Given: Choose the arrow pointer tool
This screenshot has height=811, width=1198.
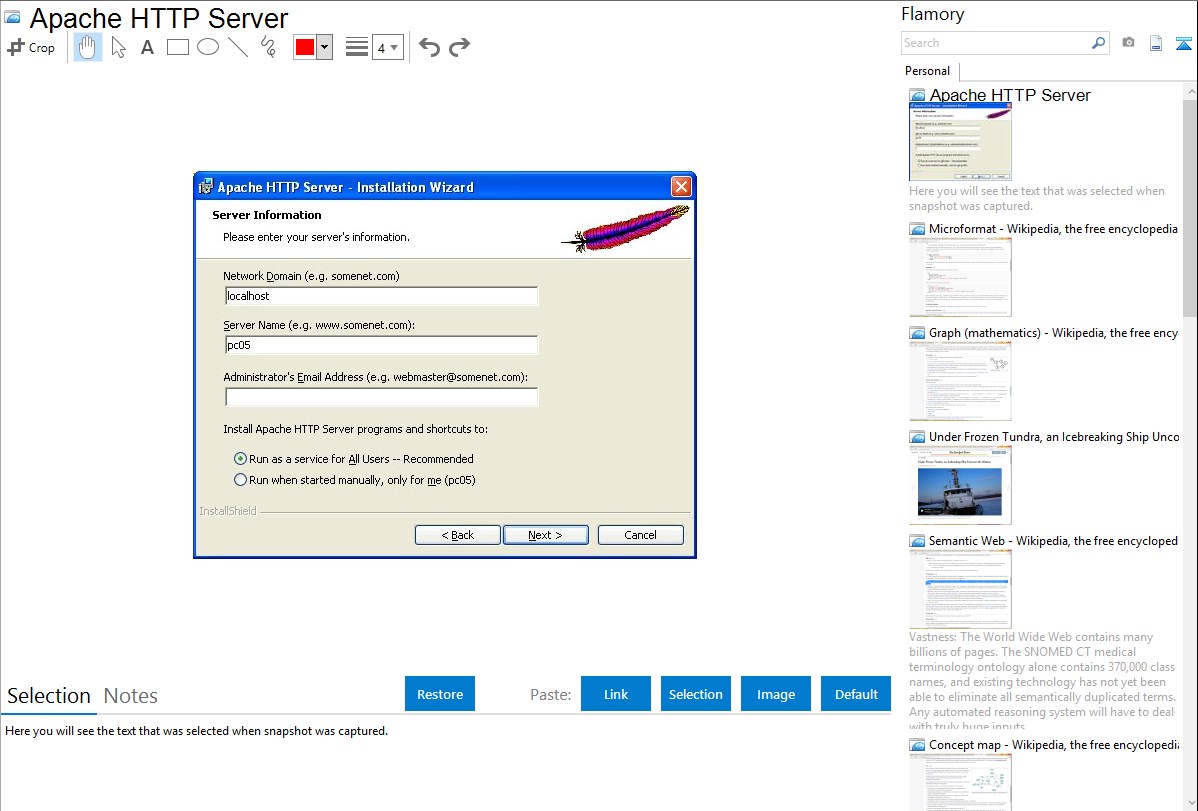Looking at the screenshot, I should point(118,47).
